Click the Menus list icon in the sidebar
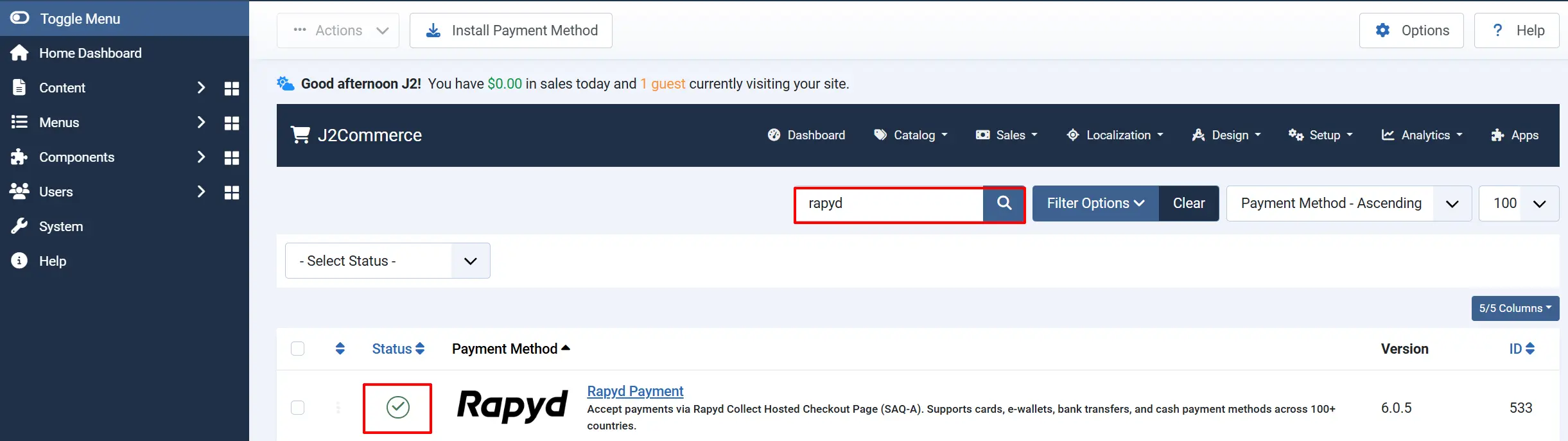 click(x=19, y=122)
